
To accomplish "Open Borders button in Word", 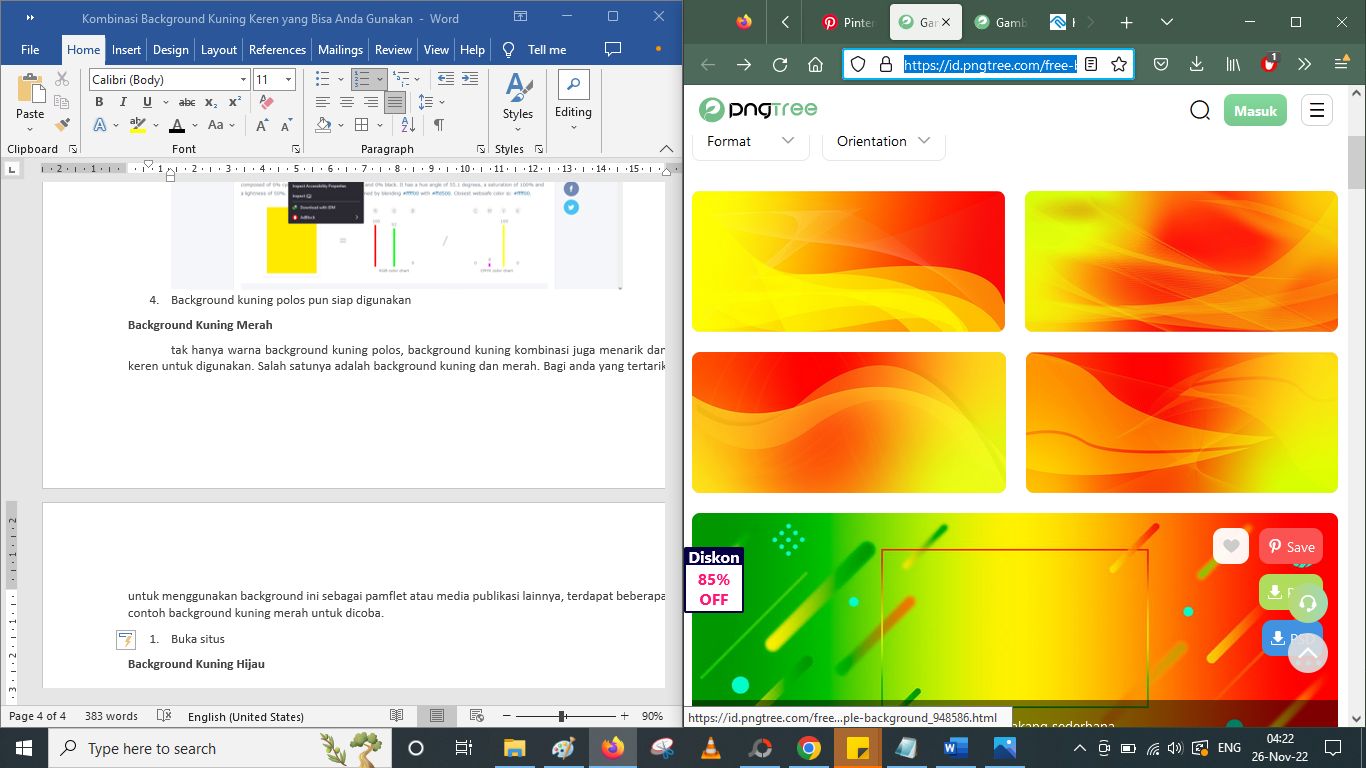I will (363, 125).
